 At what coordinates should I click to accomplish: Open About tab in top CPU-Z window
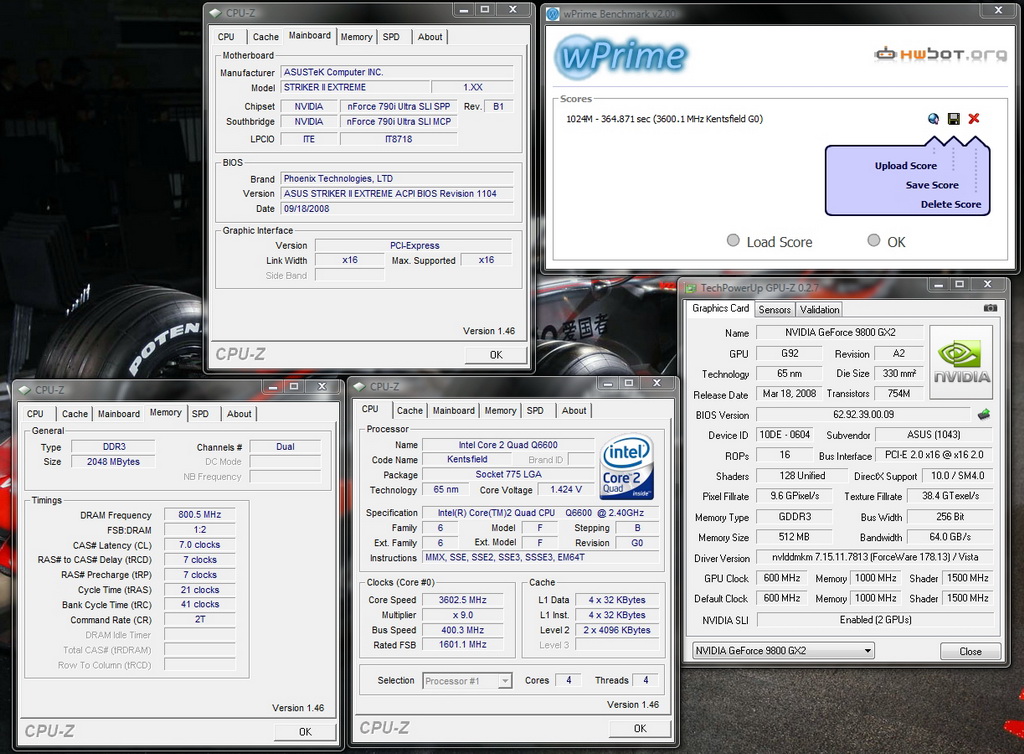[x=430, y=37]
